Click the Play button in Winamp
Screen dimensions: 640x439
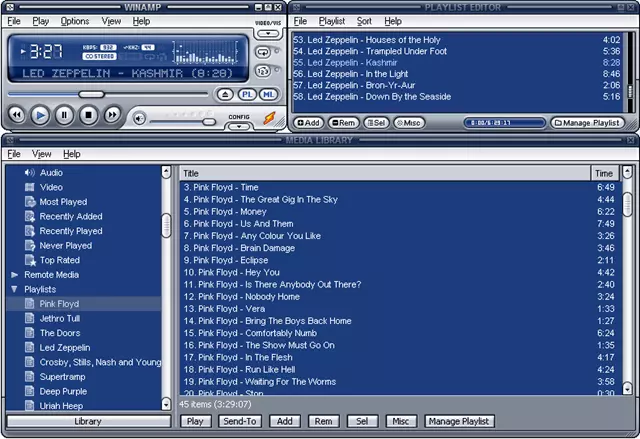click(x=40, y=115)
